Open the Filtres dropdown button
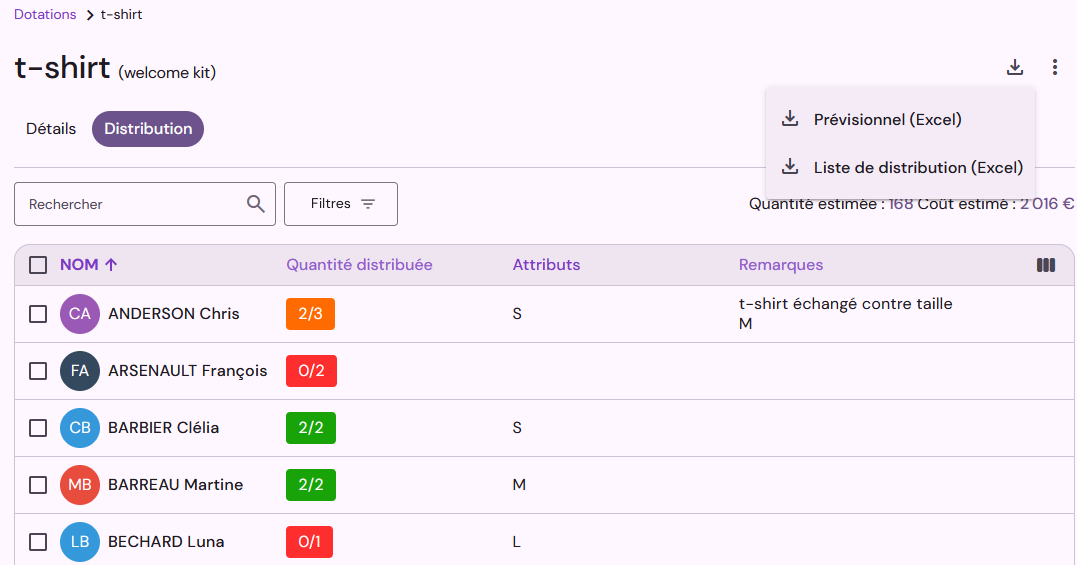This screenshot has height=565, width=1077. [341, 204]
